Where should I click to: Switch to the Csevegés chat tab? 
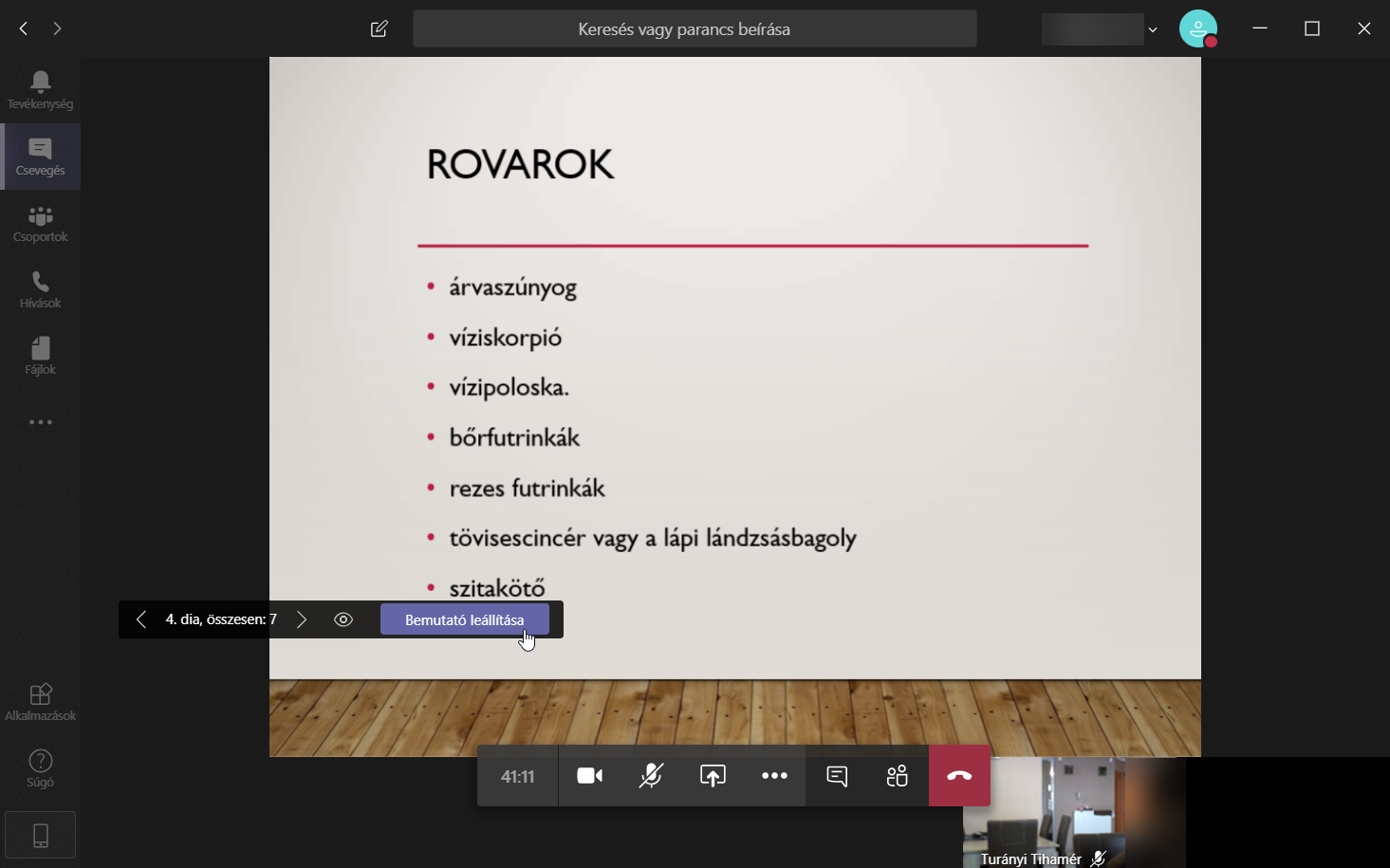(40, 157)
